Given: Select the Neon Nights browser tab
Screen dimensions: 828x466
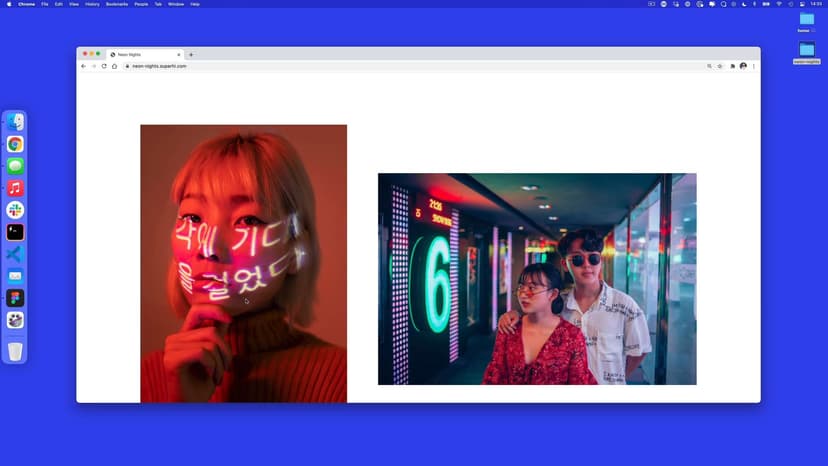Looking at the screenshot, I should coord(140,54).
